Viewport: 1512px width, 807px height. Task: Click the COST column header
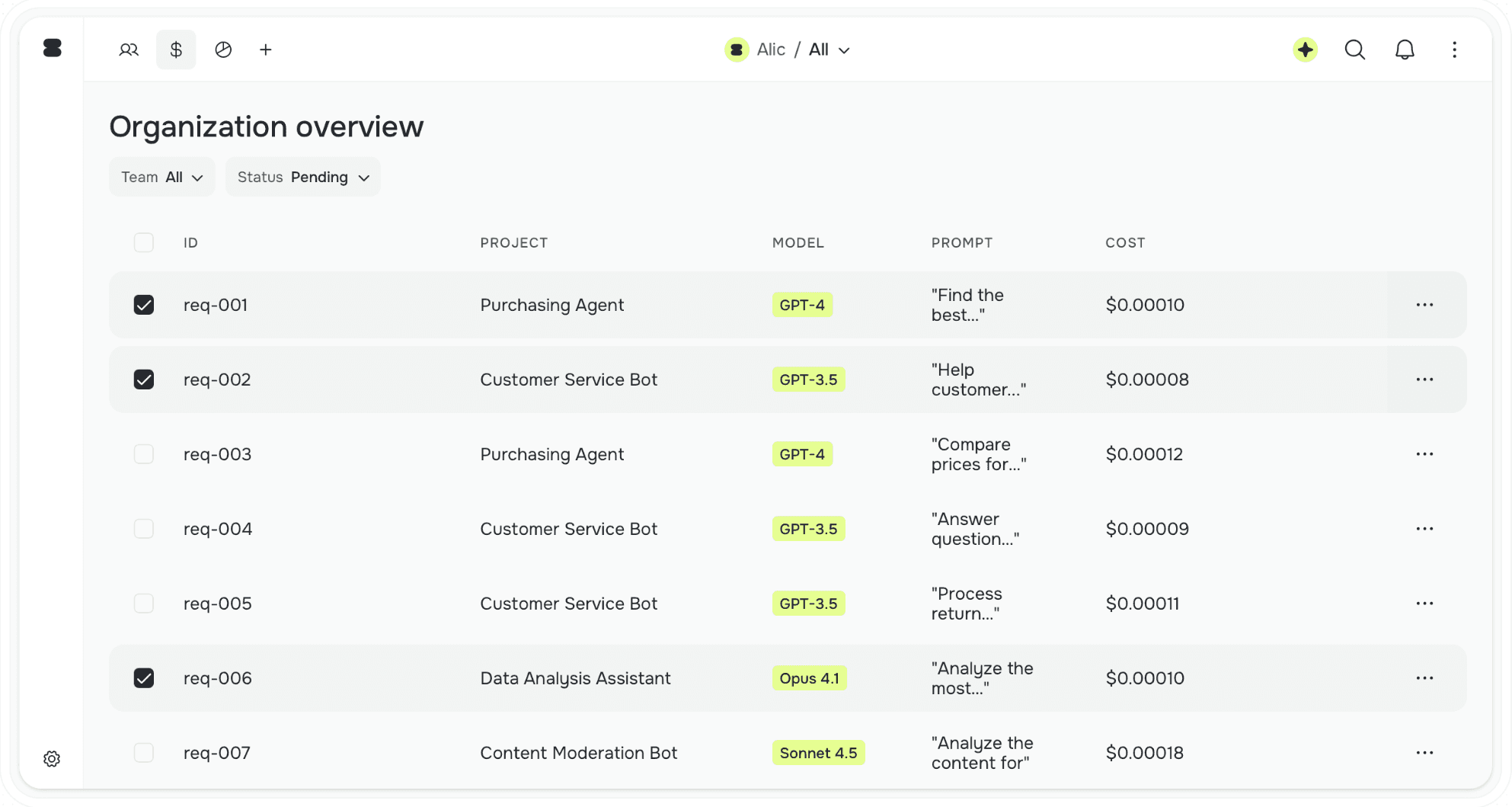tap(1125, 242)
